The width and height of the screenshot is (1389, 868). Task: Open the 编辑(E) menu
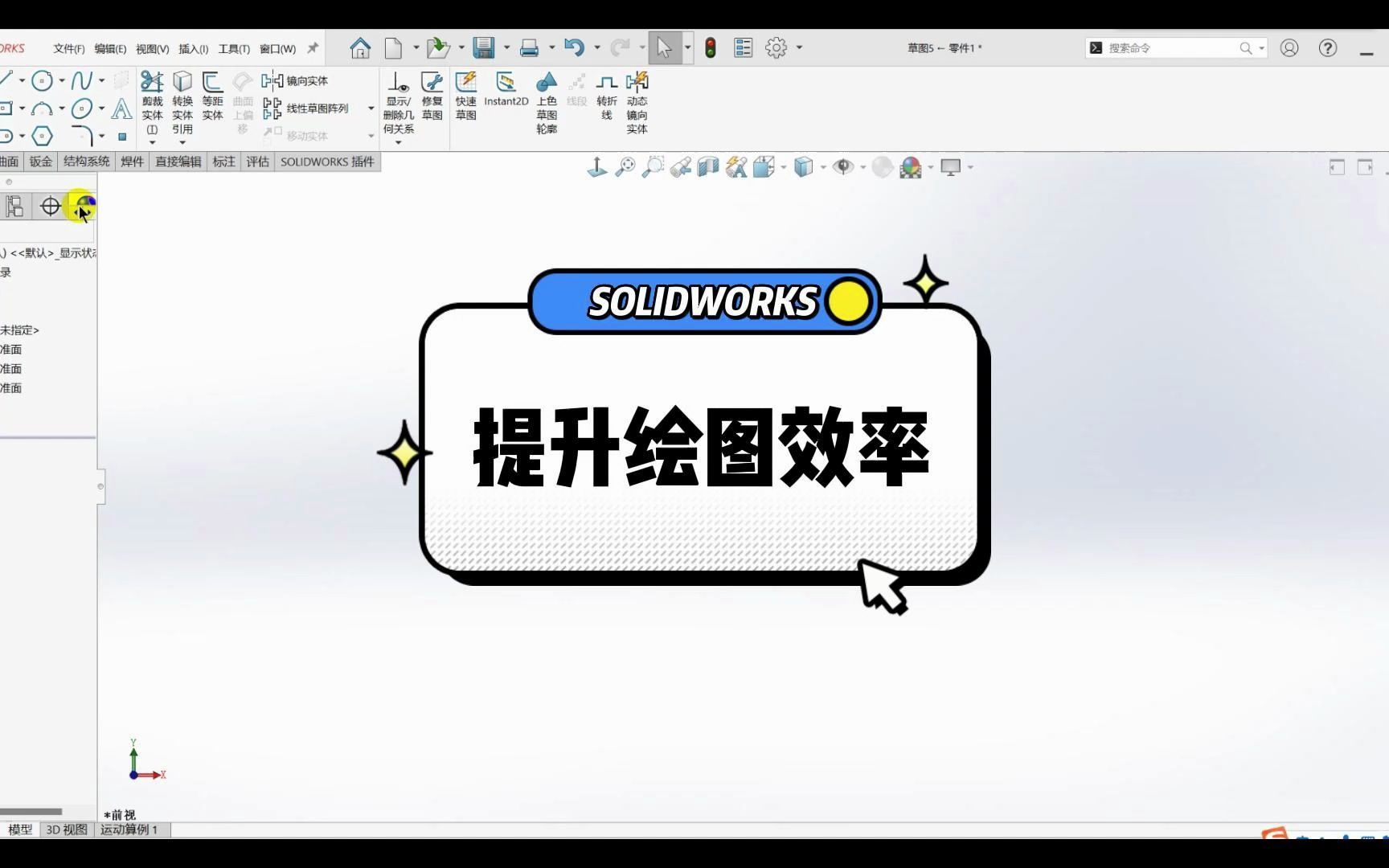[110, 49]
